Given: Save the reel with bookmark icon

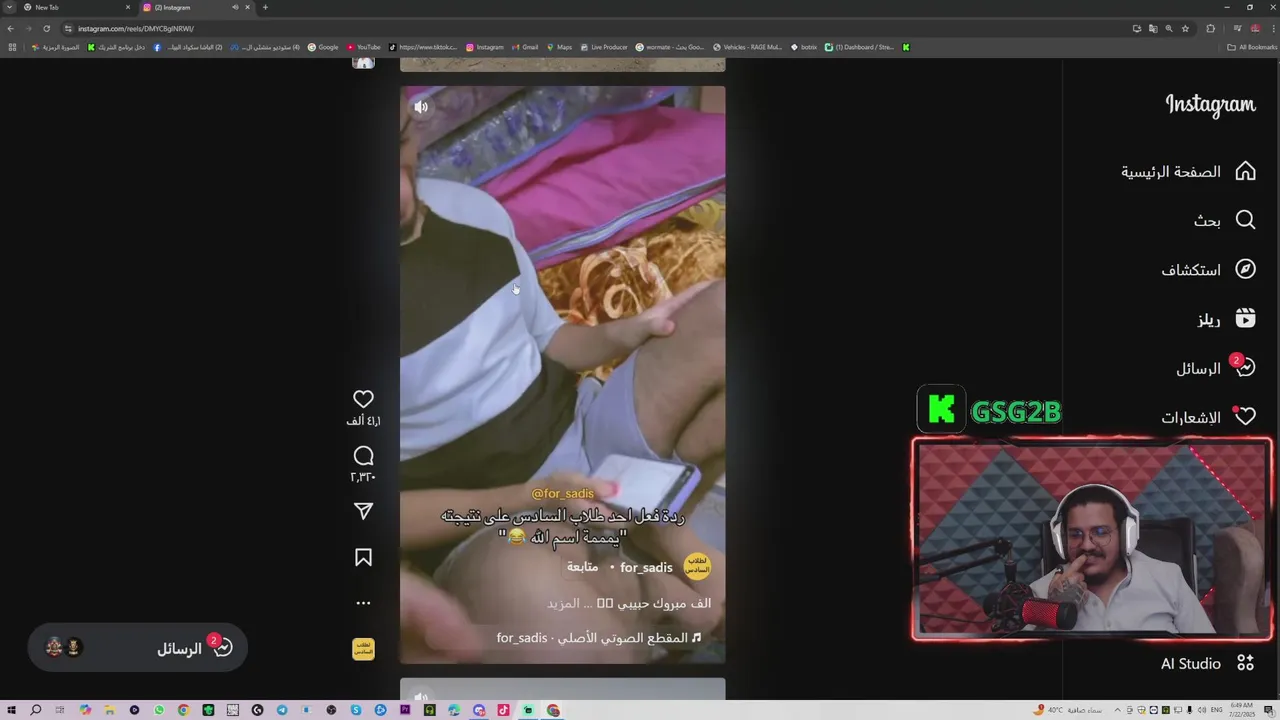Looking at the screenshot, I should click(x=363, y=557).
